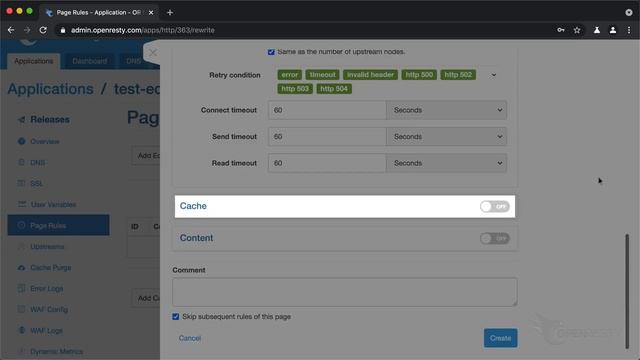Click the Connect timeout value field

[327, 110]
